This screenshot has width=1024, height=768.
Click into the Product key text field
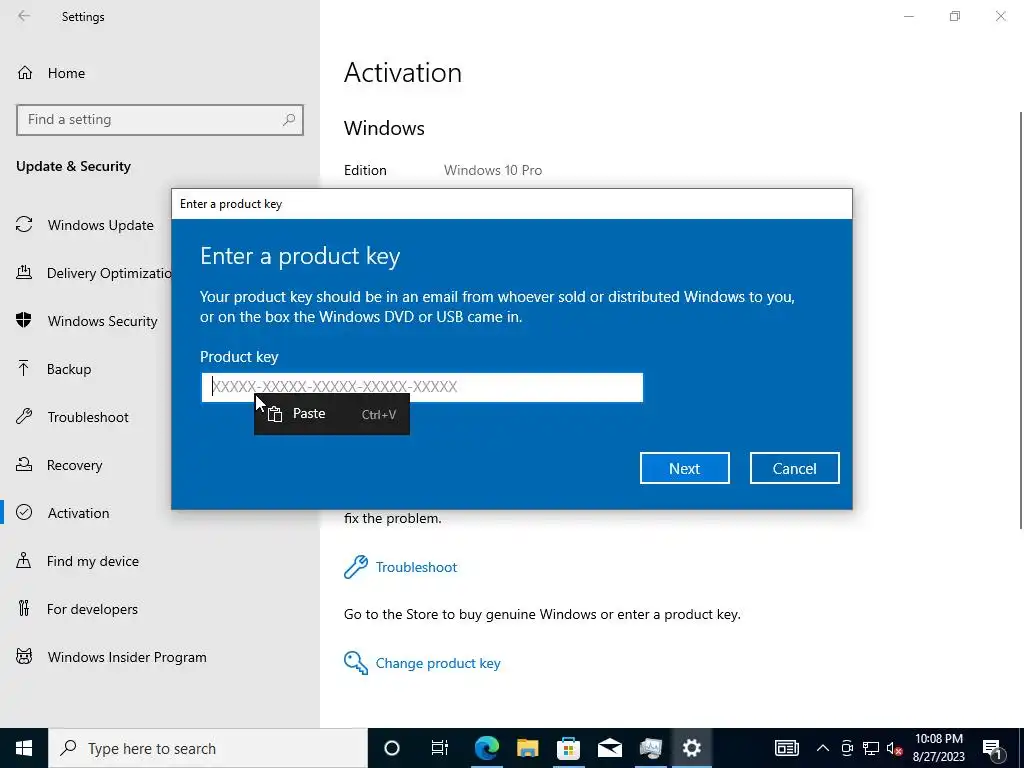tap(422, 387)
